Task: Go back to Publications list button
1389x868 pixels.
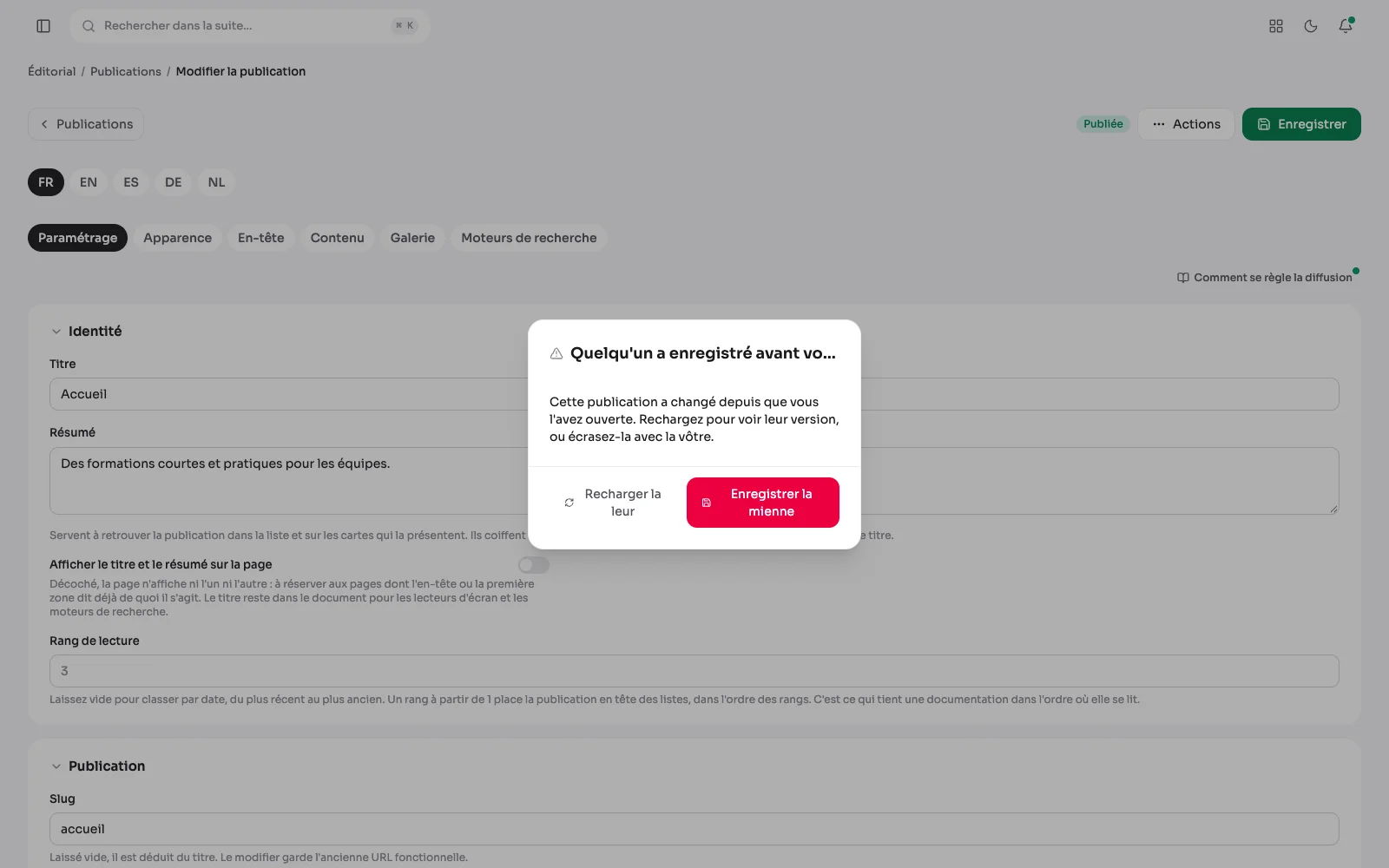Action: [86, 124]
